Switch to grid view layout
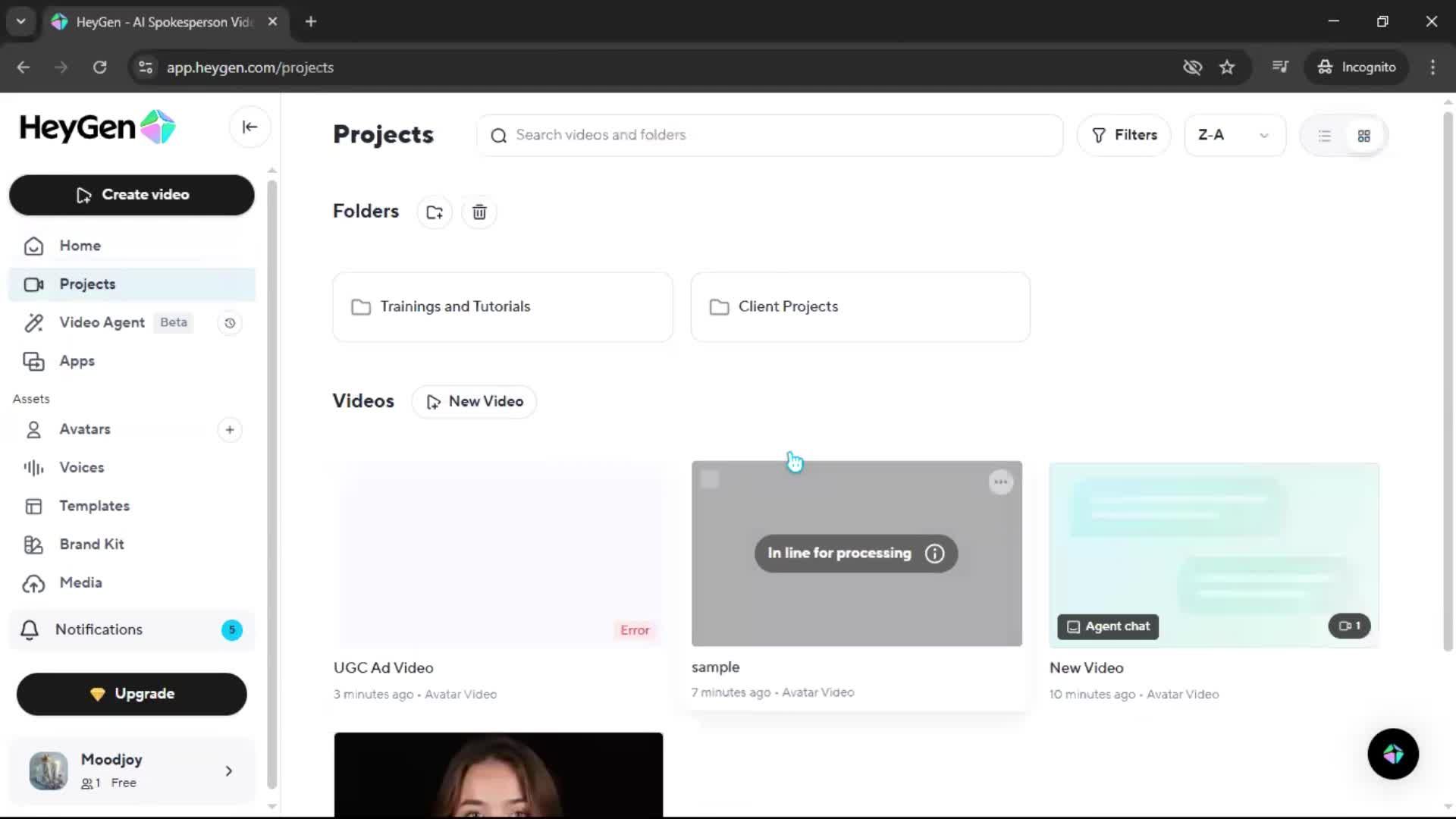The height and width of the screenshot is (819, 1456). coord(1363,136)
